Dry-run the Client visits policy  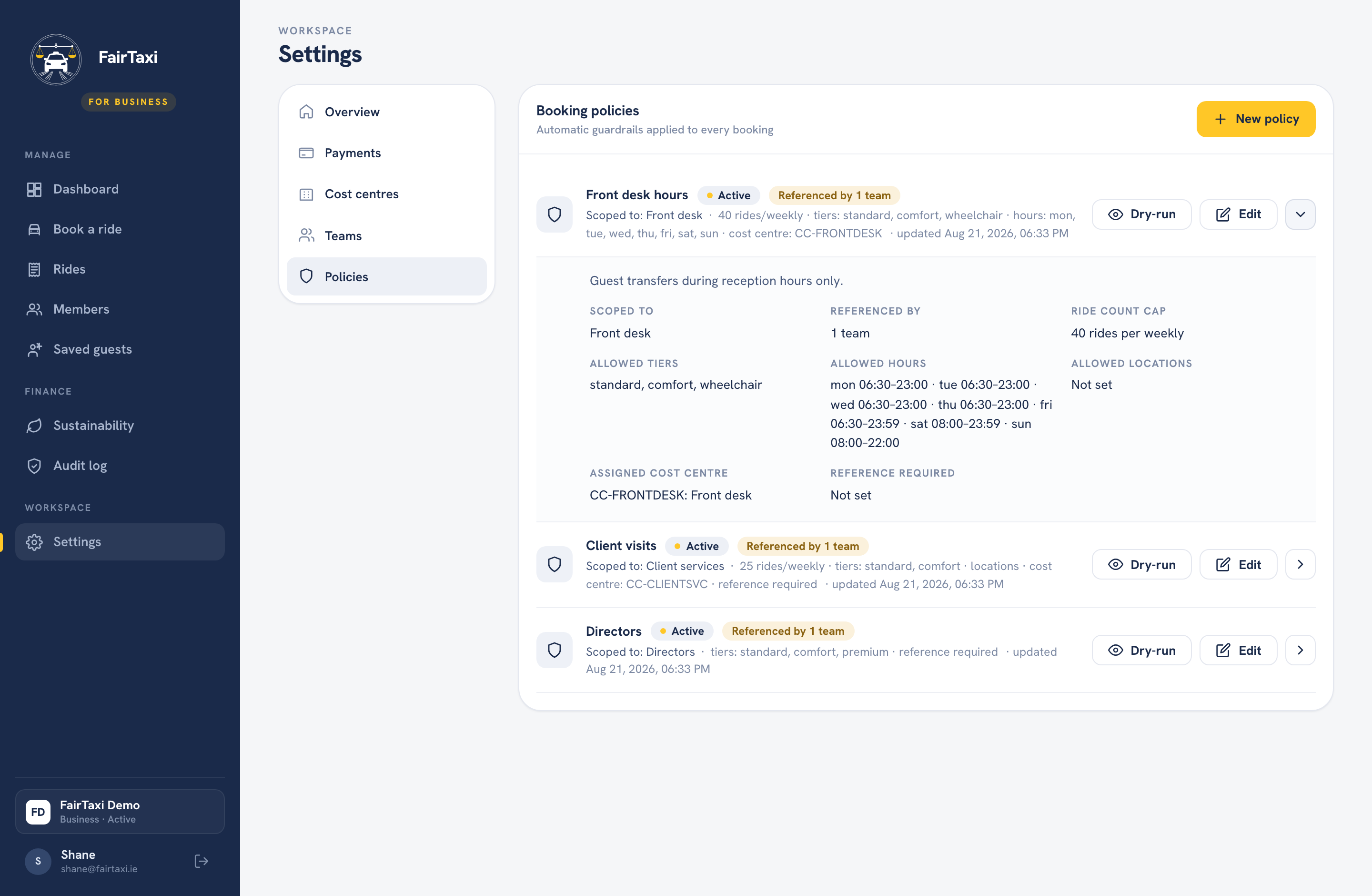(1141, 564)
